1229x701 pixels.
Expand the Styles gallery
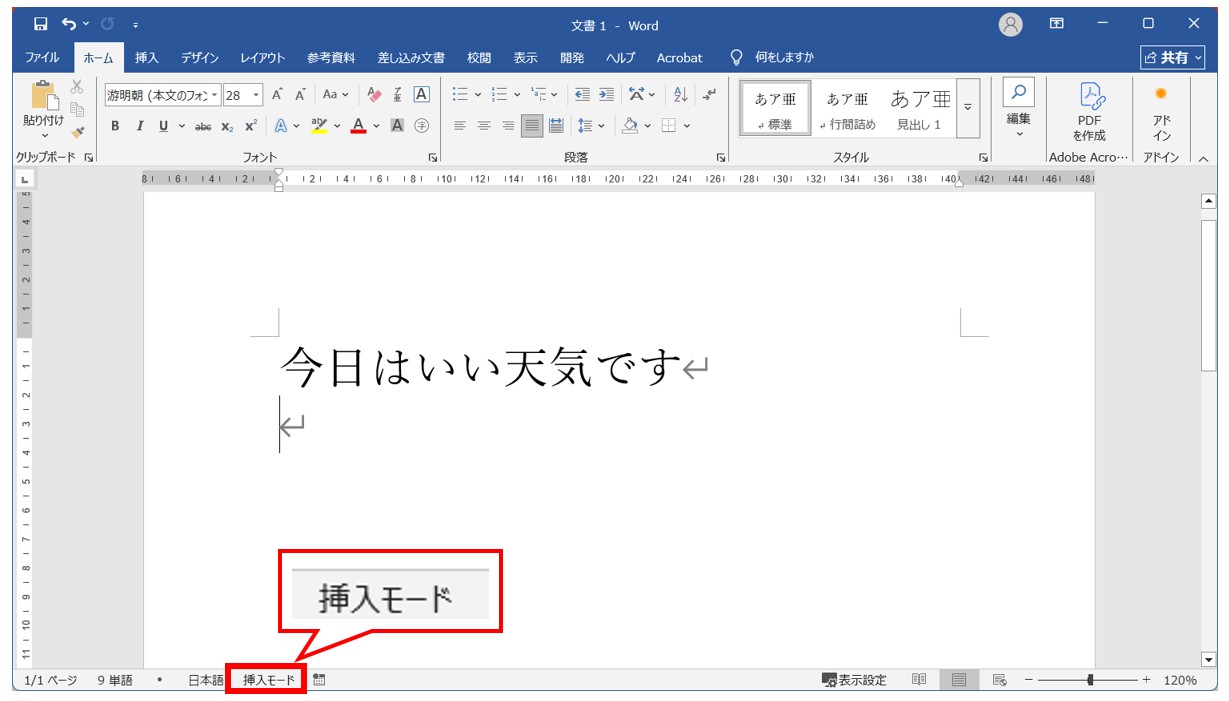coord(967,107)
